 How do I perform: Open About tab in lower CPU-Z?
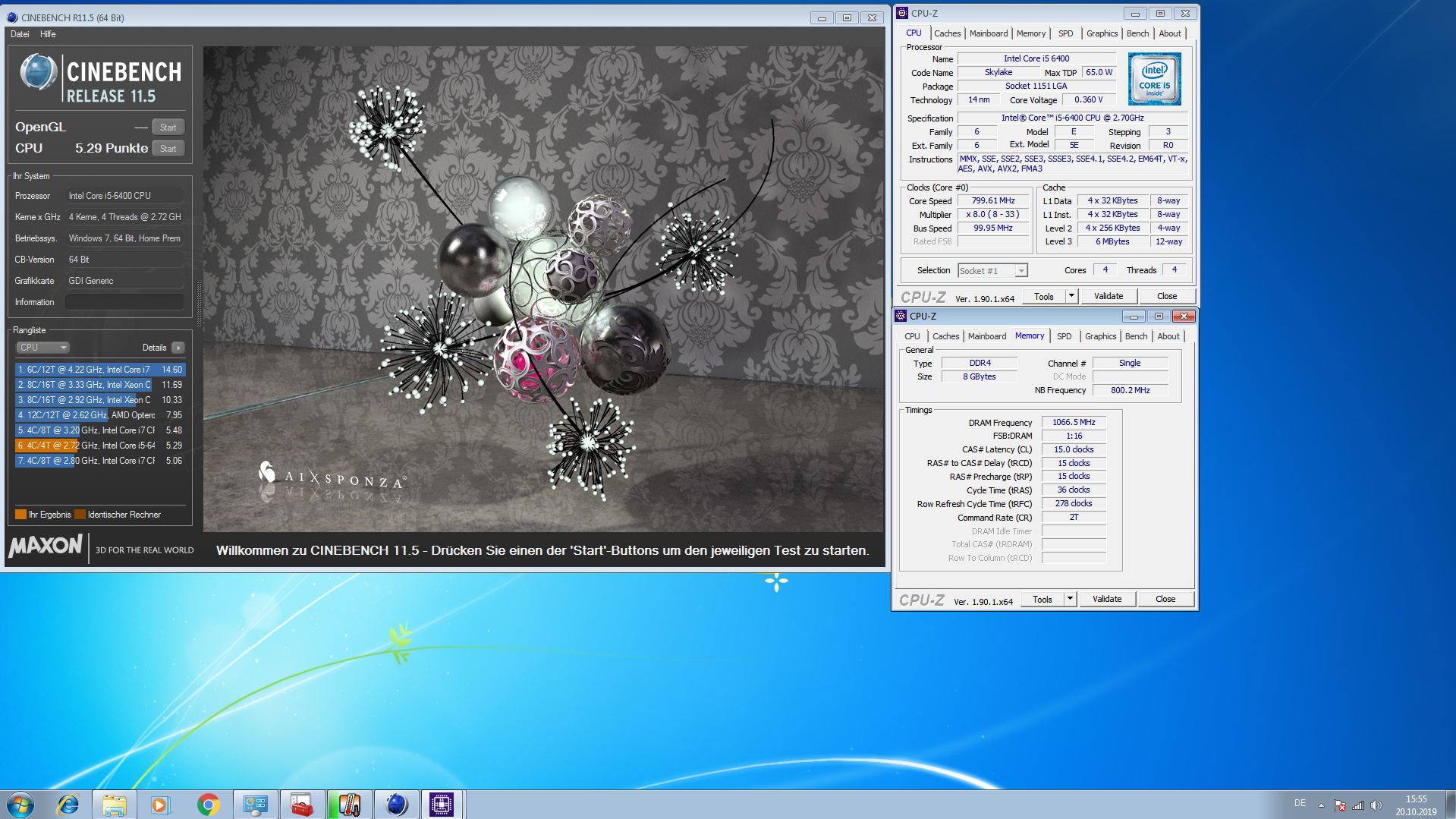coord(1168,336)
